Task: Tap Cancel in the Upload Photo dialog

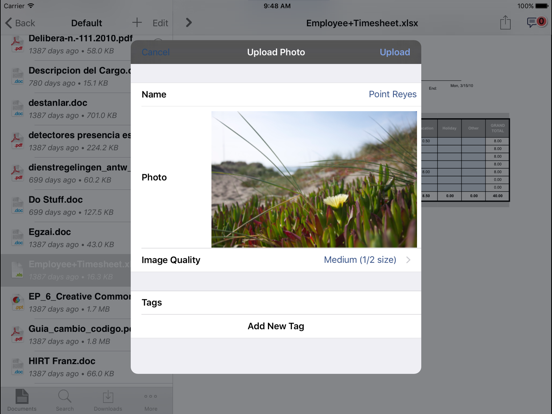Action: (x=156, y=52)
